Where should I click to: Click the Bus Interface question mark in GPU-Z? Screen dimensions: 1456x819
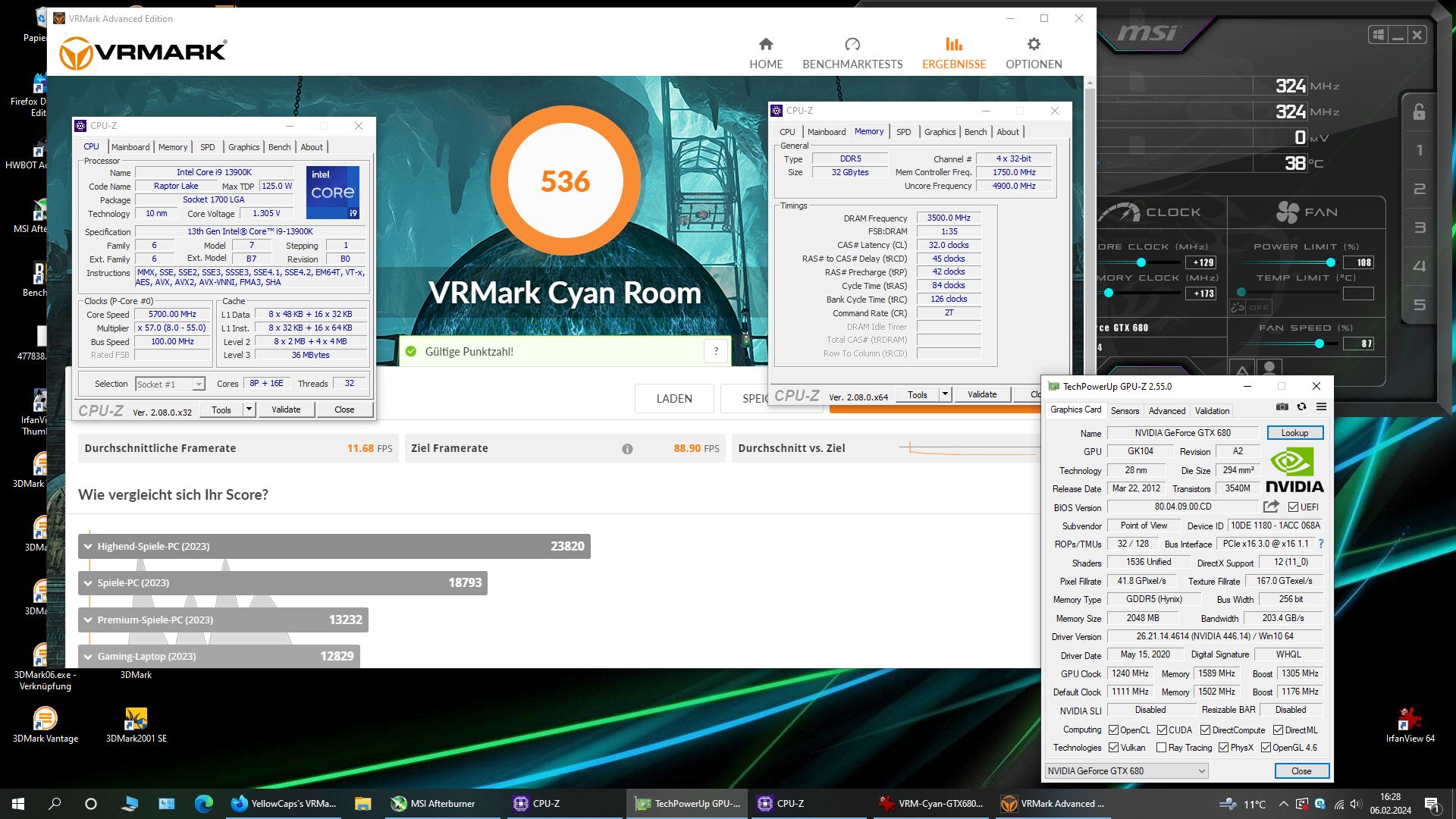pos(1321,544)
